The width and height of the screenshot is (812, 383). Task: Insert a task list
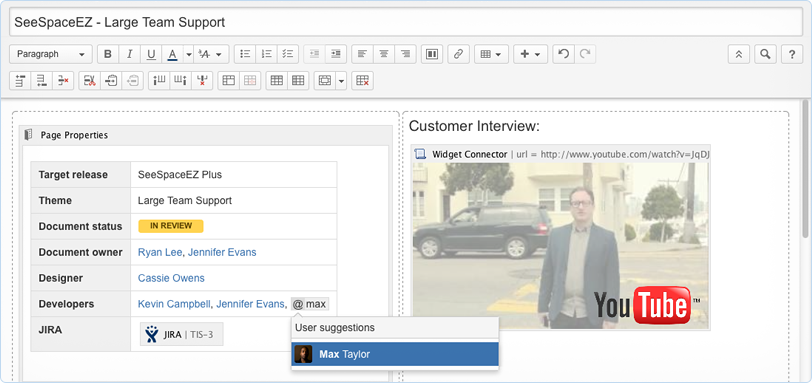point(288,54)
